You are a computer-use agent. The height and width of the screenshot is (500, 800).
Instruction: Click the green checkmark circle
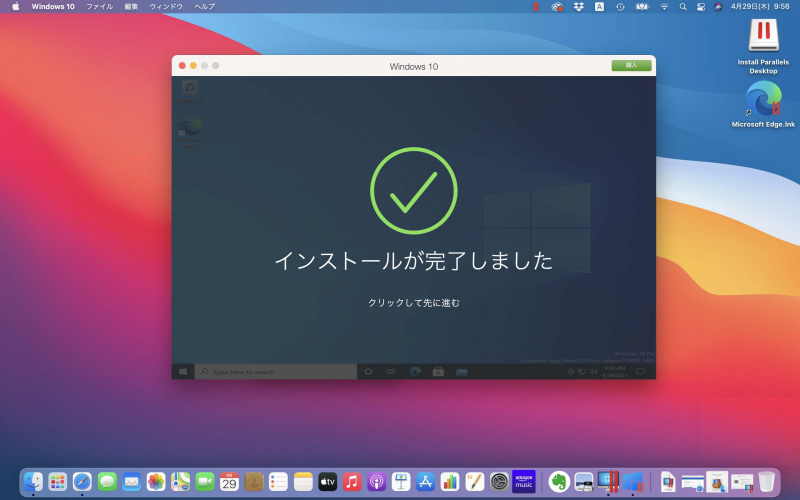tap(414, 191)
